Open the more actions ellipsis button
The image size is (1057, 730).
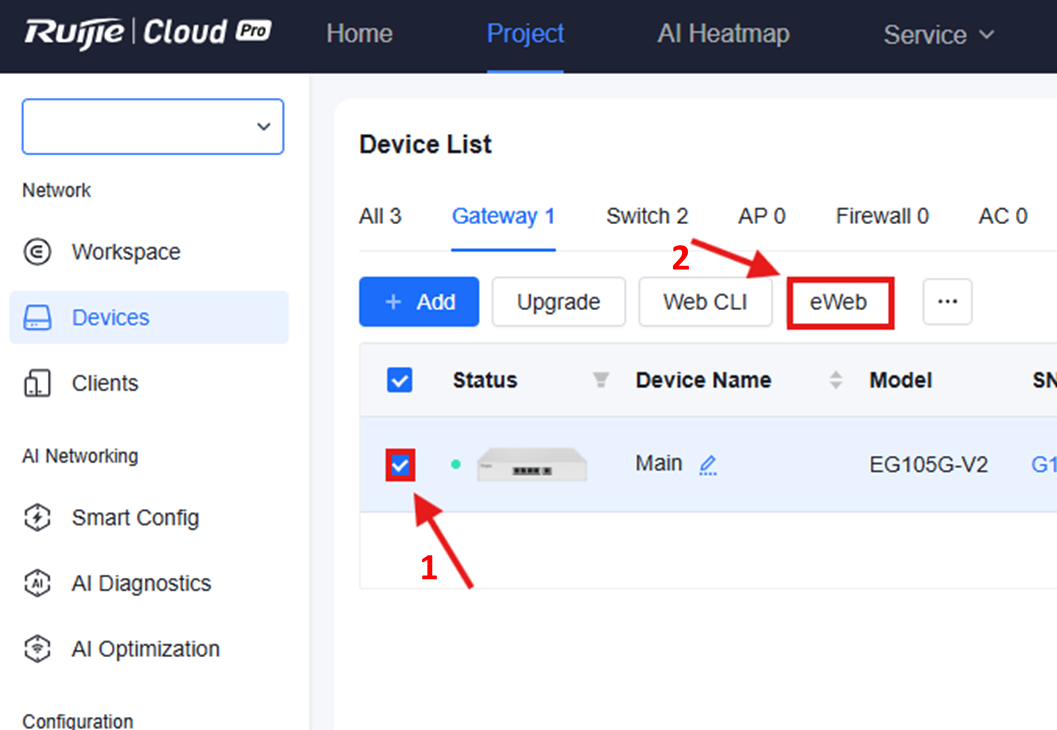point(947,302)
